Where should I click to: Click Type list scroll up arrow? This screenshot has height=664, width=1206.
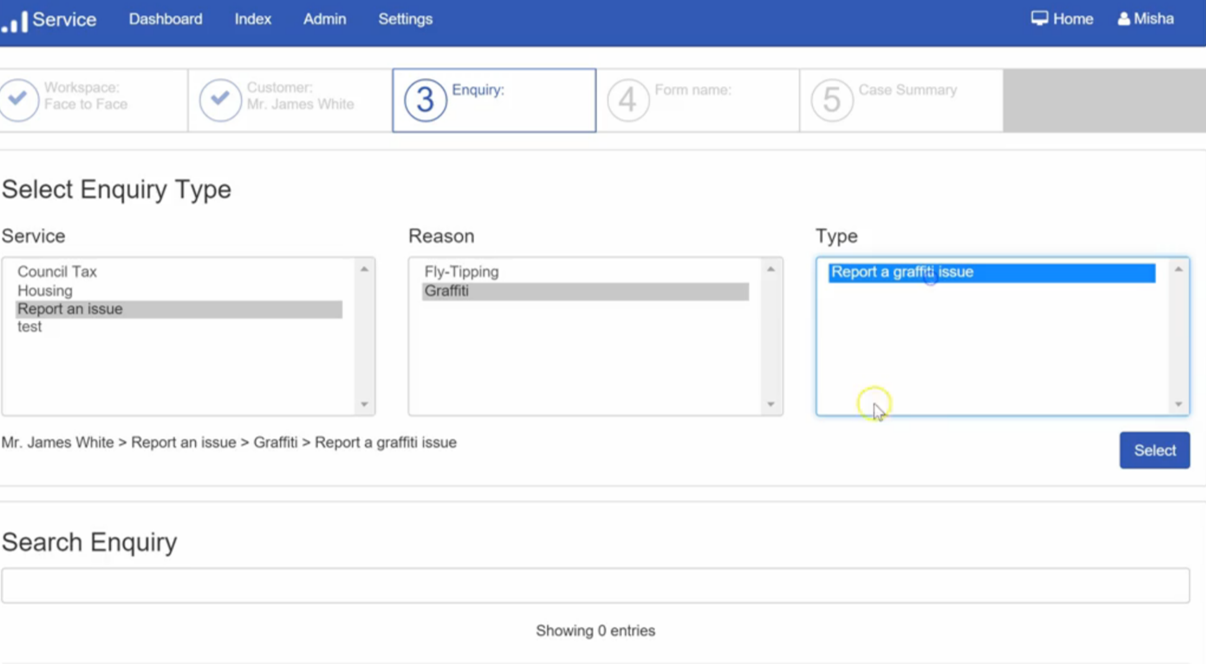(x=1178, y=270)
